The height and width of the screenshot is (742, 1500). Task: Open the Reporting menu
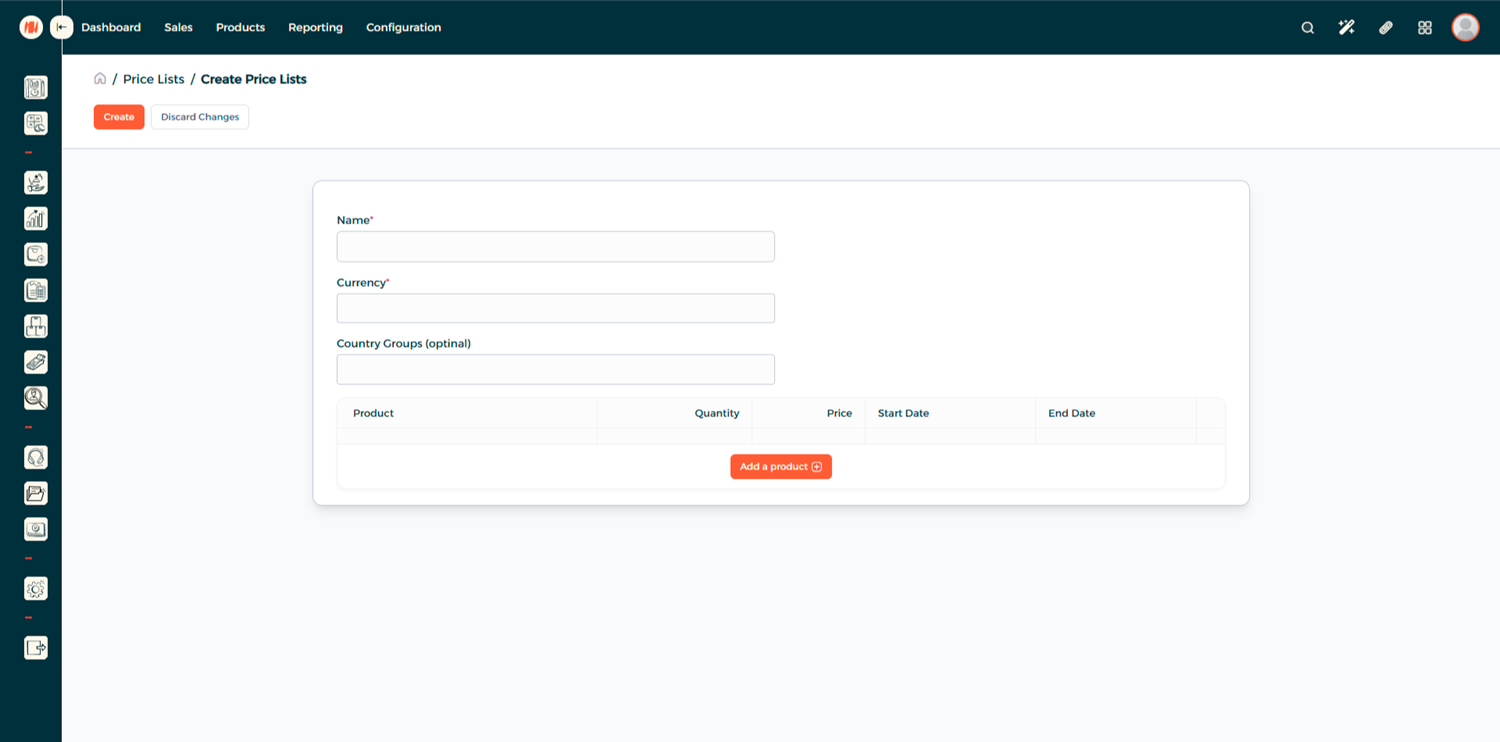pos(315,28)
